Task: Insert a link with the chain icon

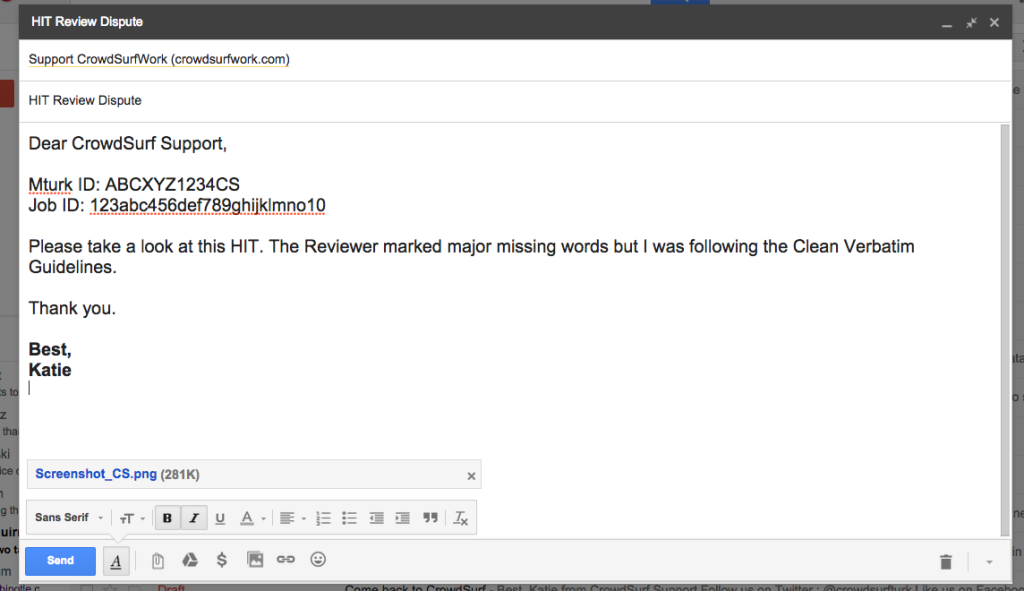Action: 285,560
